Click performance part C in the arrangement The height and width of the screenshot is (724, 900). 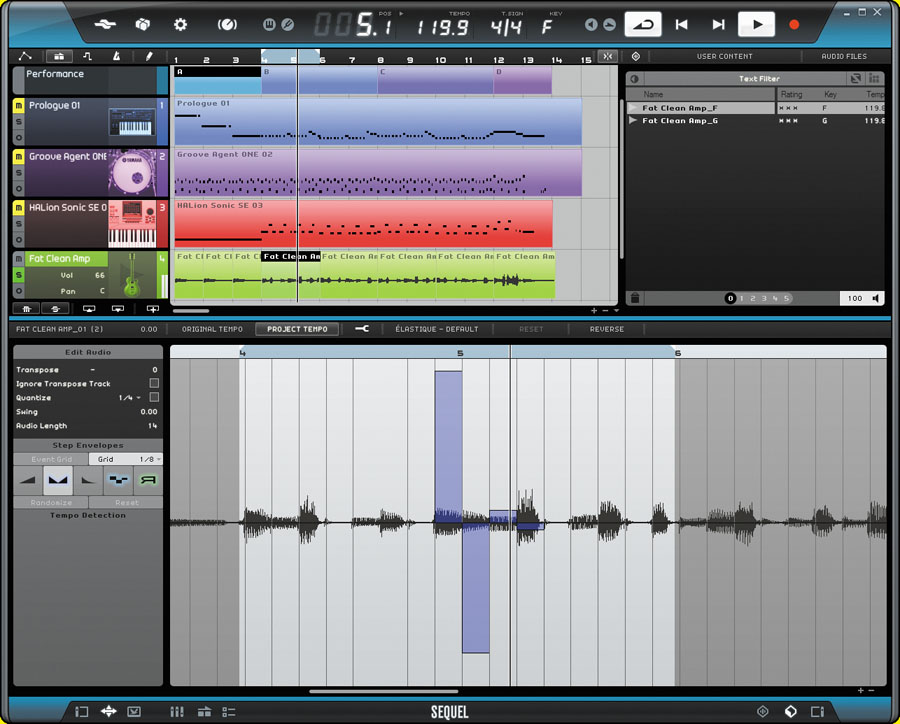(x=436, y=80)
